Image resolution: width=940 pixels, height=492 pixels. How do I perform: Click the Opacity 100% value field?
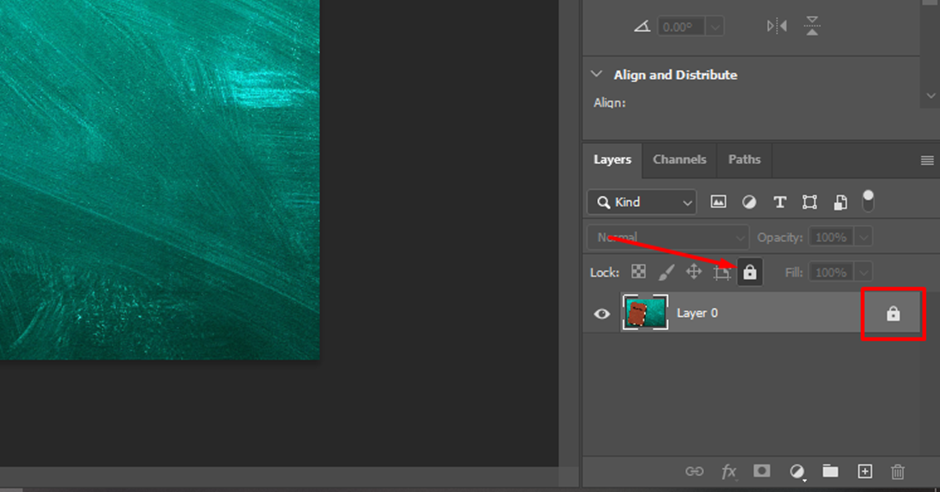831,237
